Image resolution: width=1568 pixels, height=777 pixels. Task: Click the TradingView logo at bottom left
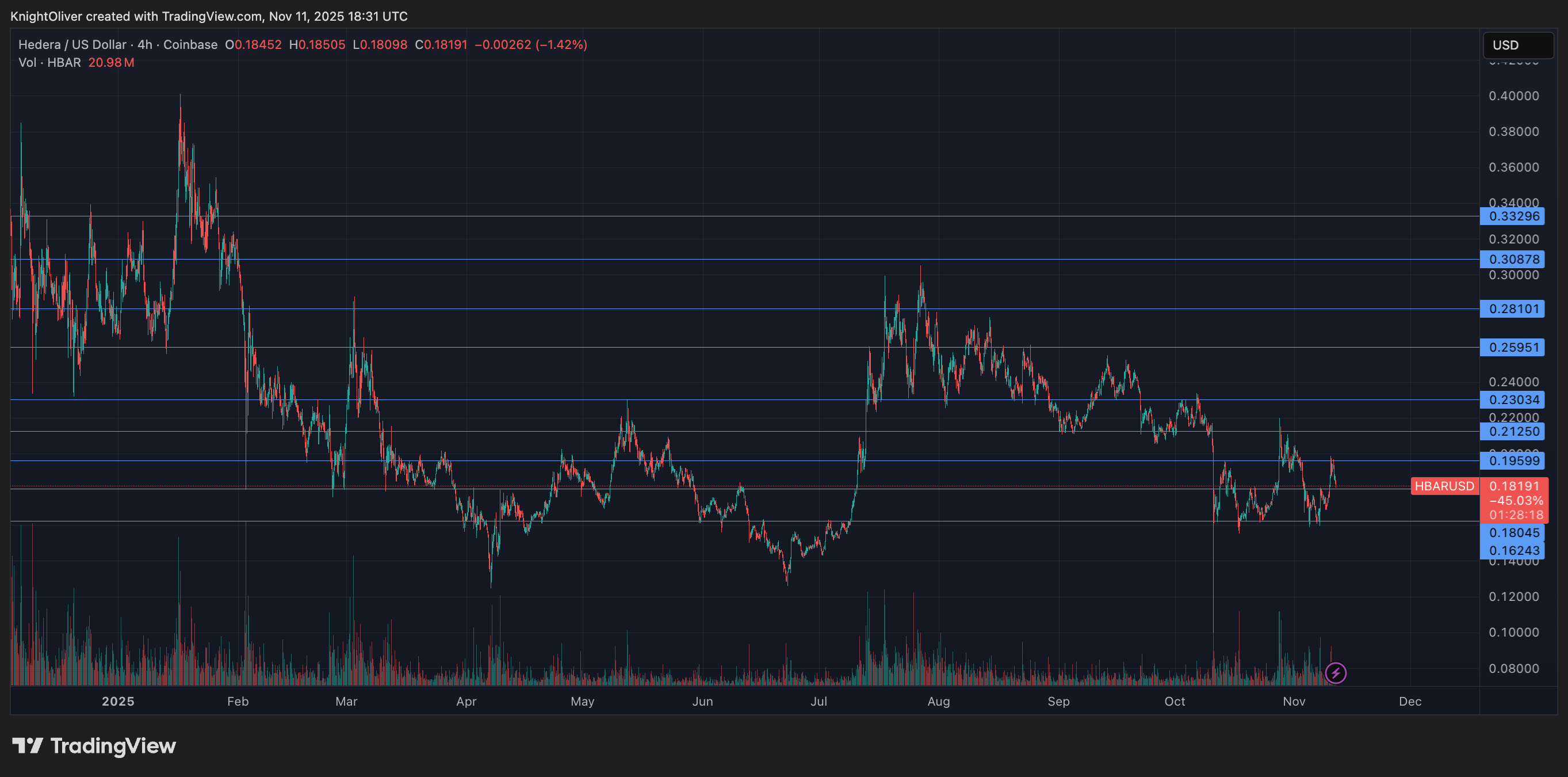pos(94,746)
